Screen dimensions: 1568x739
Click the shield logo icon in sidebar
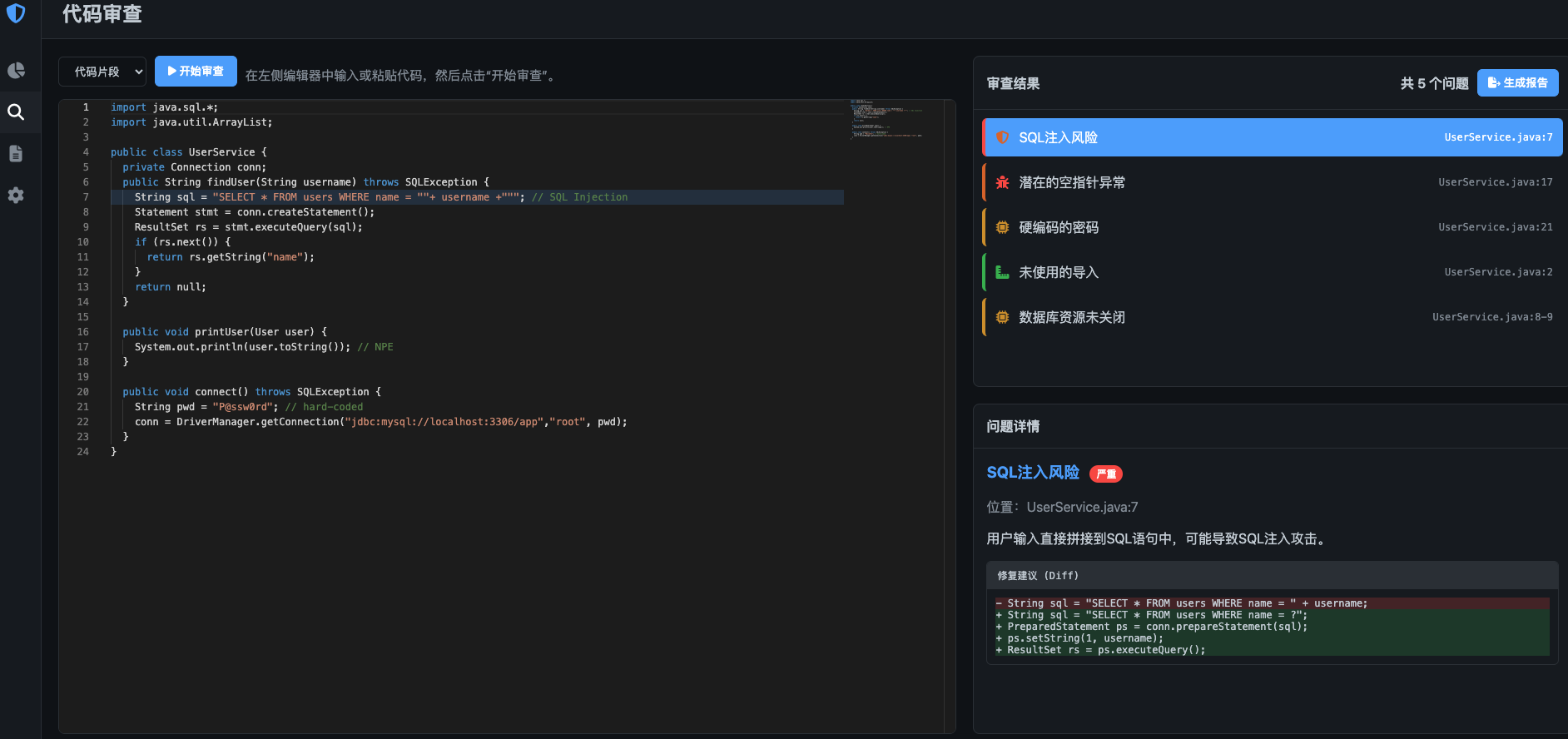tap(16, 13)
